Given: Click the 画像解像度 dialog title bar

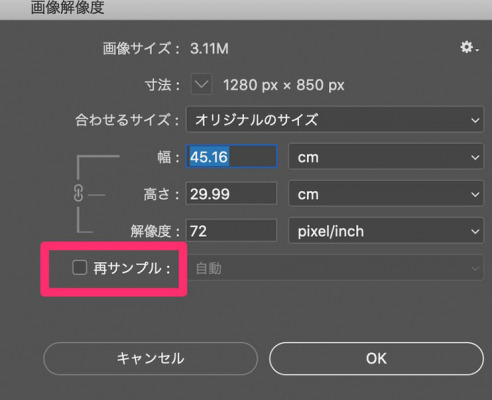Looking at the screenshot, I should coord(246,8).
